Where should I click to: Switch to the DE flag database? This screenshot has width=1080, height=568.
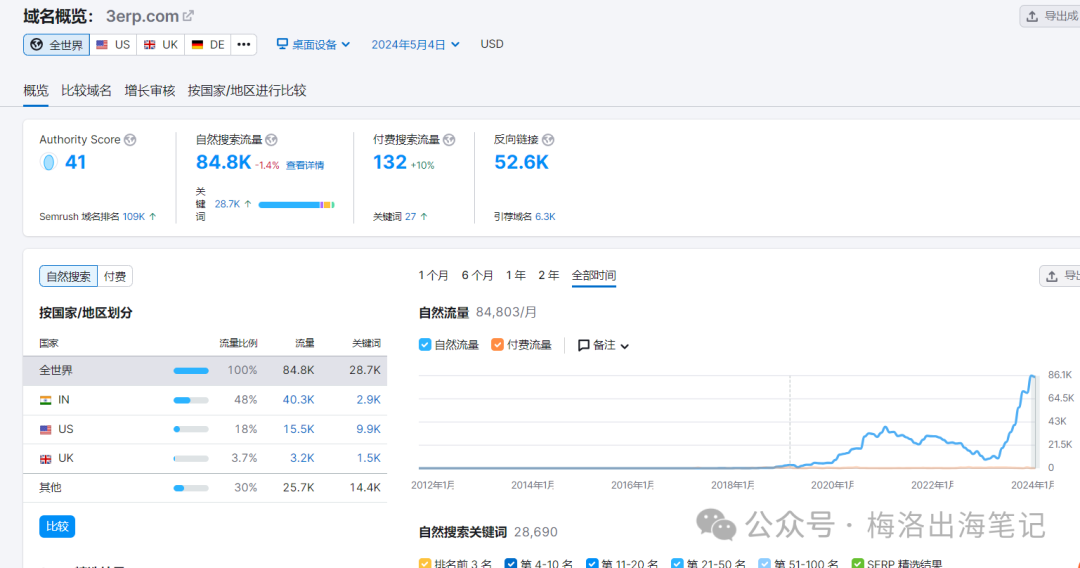pyautogui.click(x=208, y=45)
